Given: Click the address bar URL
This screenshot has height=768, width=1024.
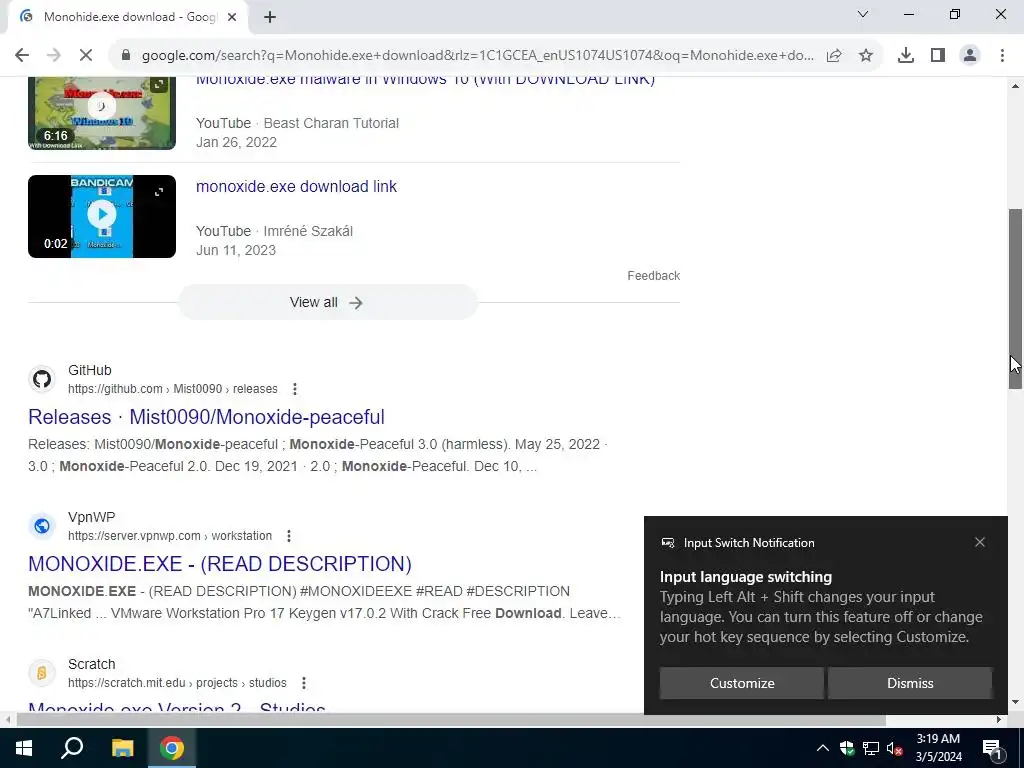Looking at the screenshot, I should pos(477,56).
